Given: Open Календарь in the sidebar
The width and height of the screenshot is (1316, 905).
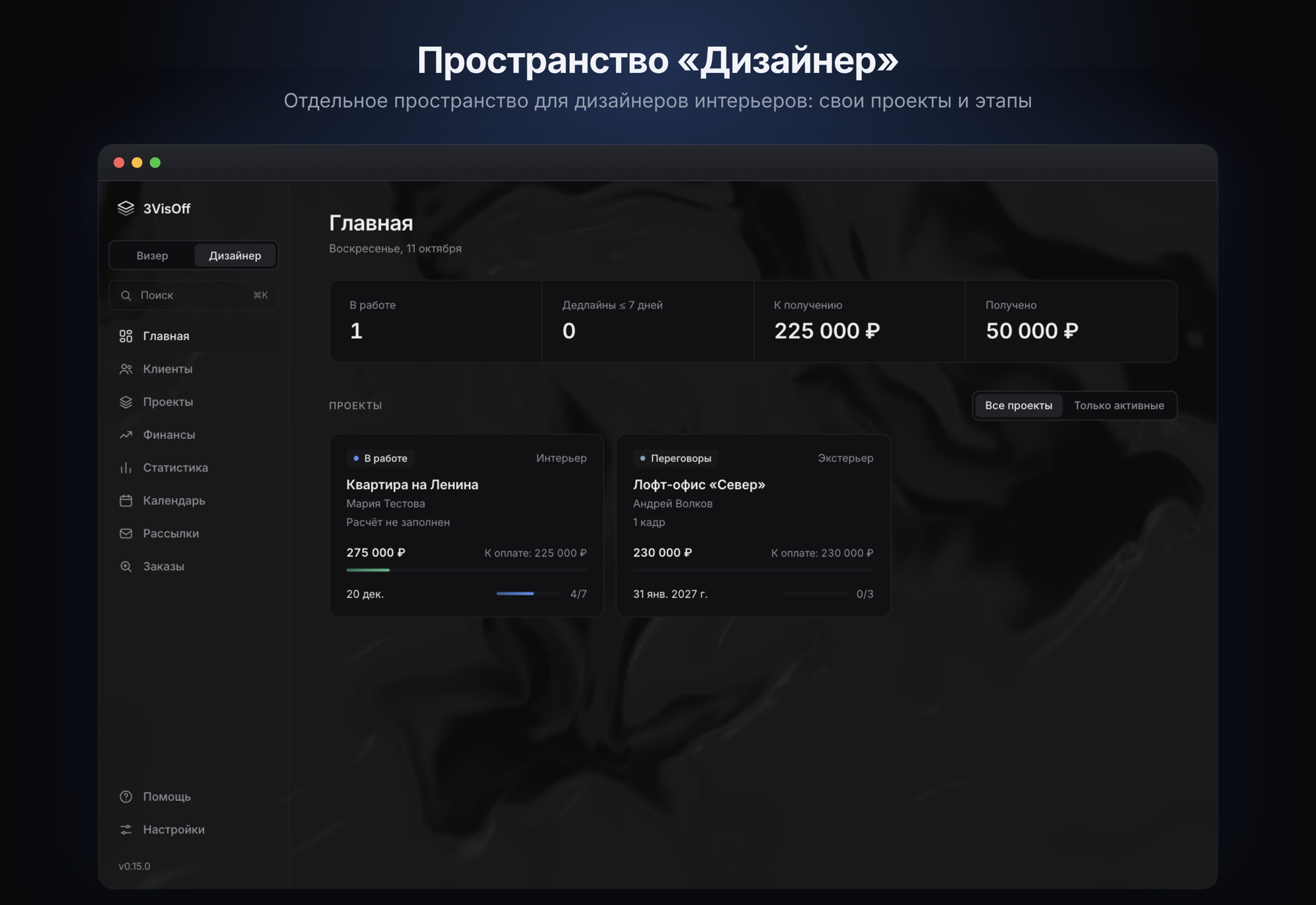Looking at the screenshot, I should pyautogui.click(x=193, y=501).
